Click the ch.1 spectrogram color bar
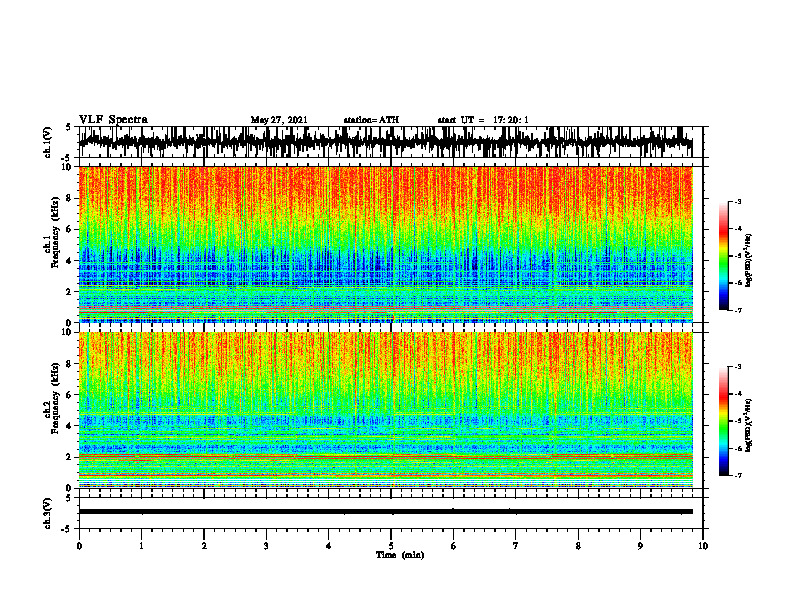The width and height of the screenshot is (792, 612). click(723, 256)
